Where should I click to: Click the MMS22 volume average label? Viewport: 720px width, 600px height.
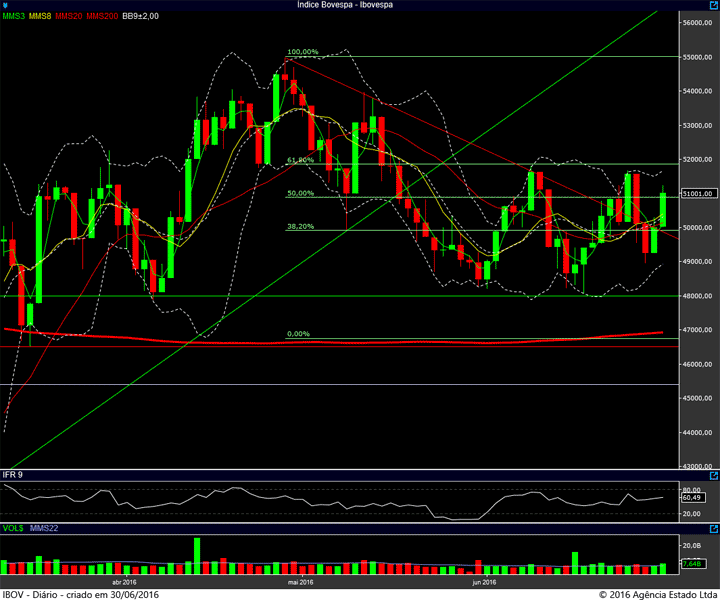tap(44, 528)
